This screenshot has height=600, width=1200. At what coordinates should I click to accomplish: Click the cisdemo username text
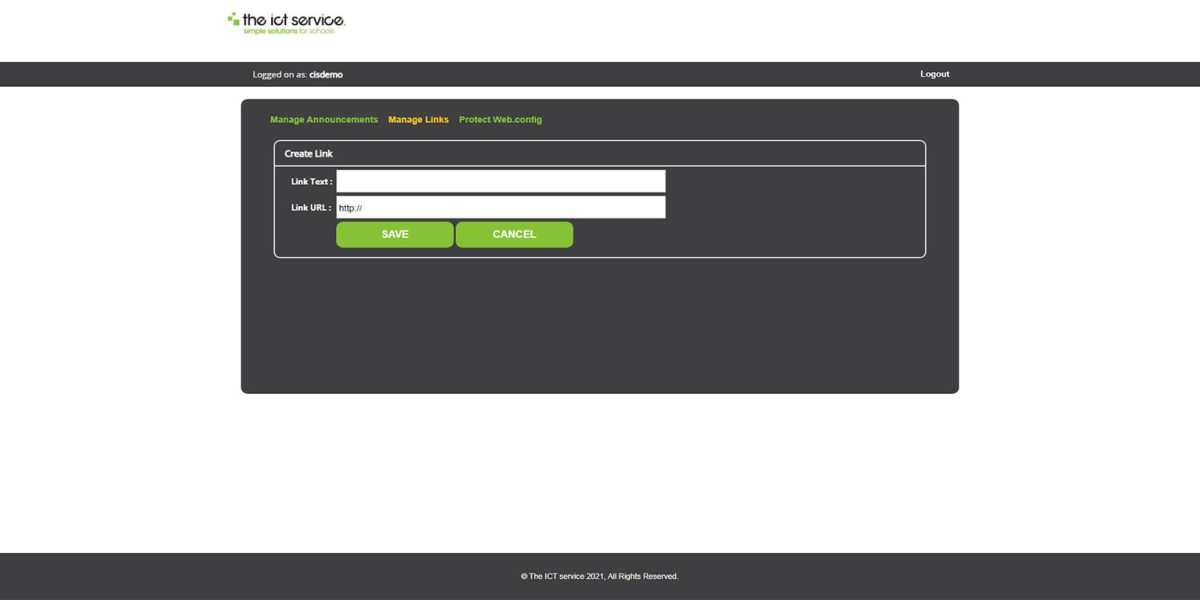[325, 74]
